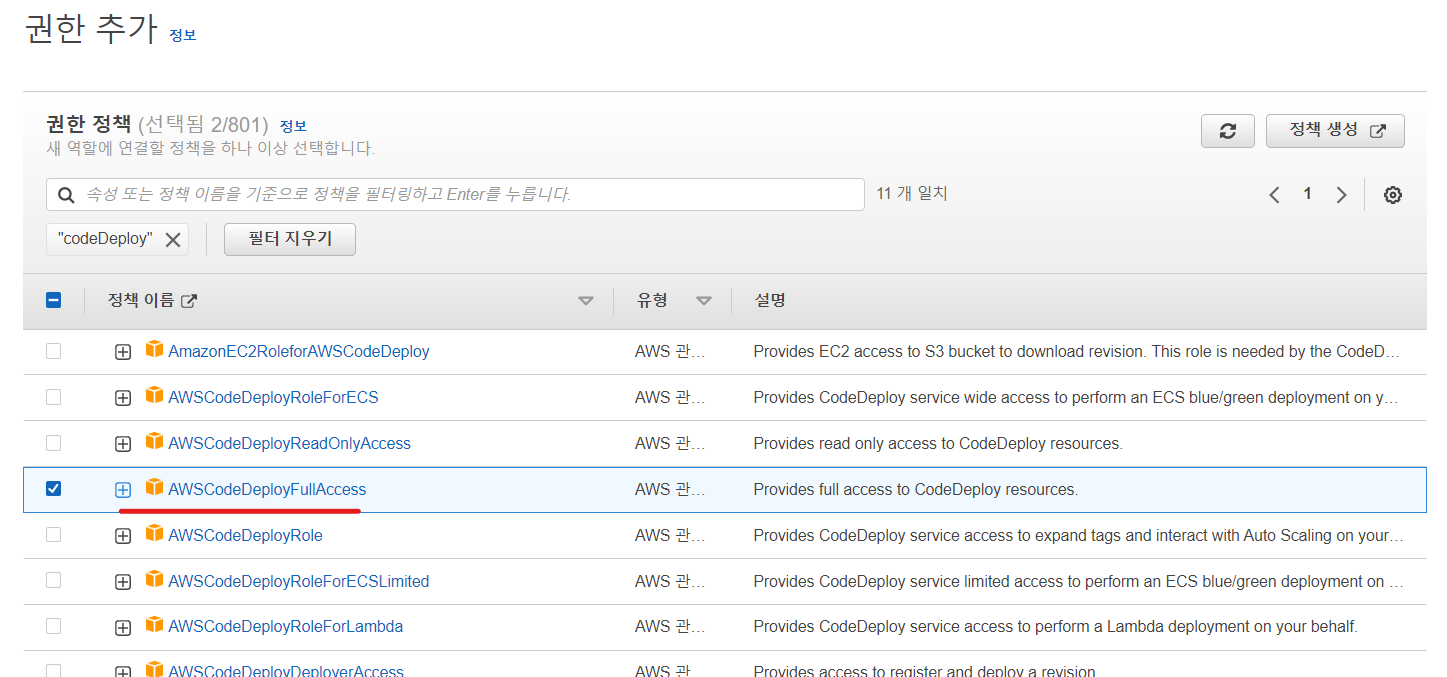Viewport: 1447px width, 677px height.
Task: Expand AWSCodeDeployRoleForECS policy details
Action: click(x=123, y=398)
